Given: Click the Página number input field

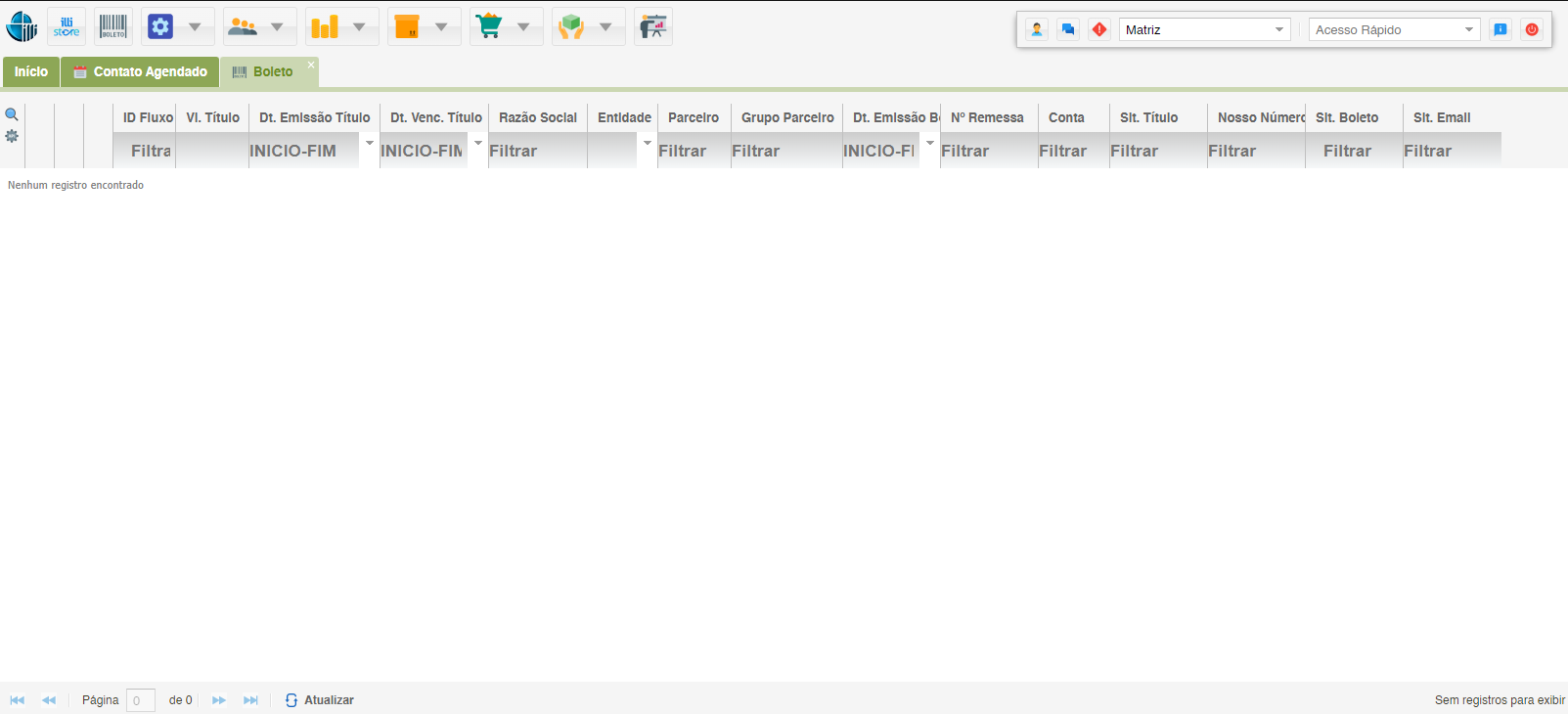Looking at the screenshot, I should click(140, 700).
